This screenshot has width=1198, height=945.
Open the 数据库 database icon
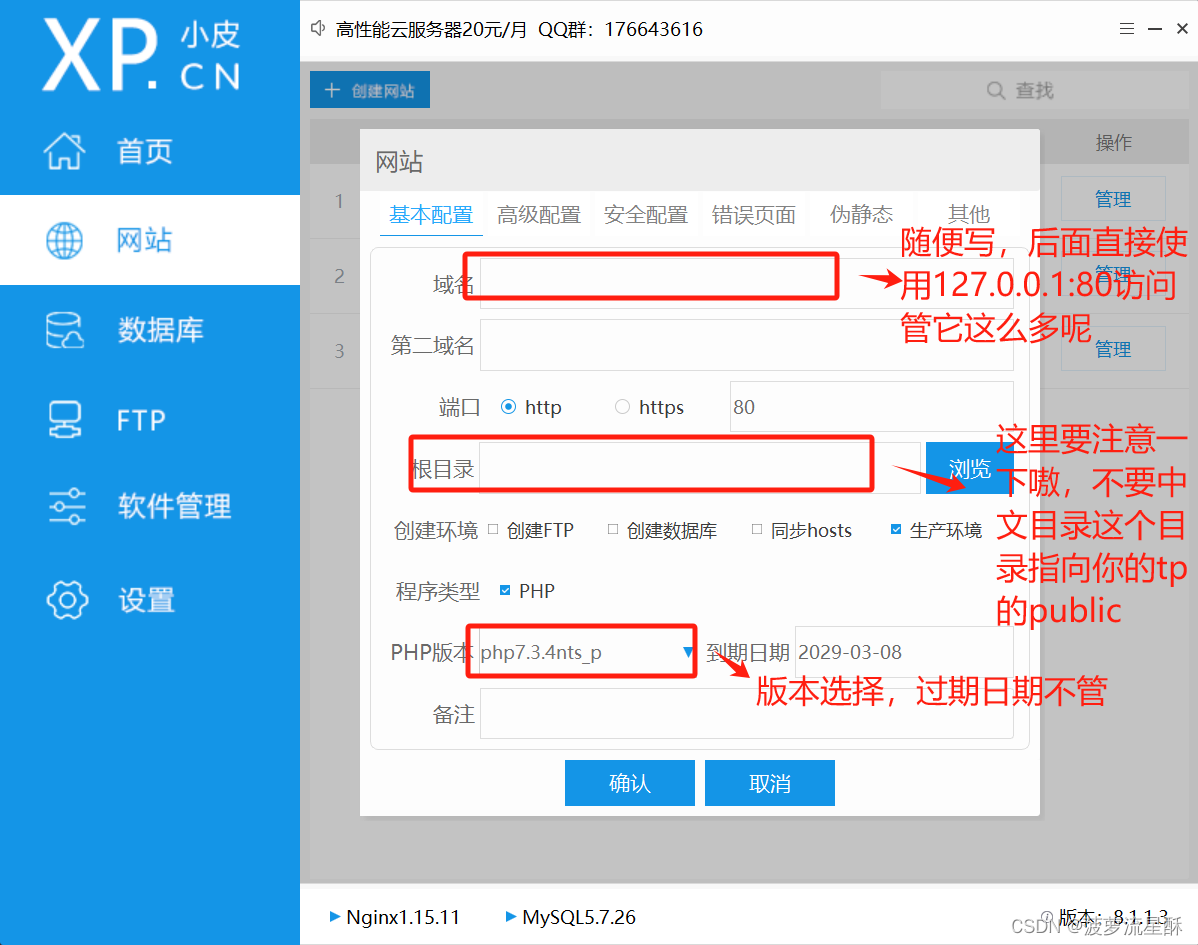[65, 330]
